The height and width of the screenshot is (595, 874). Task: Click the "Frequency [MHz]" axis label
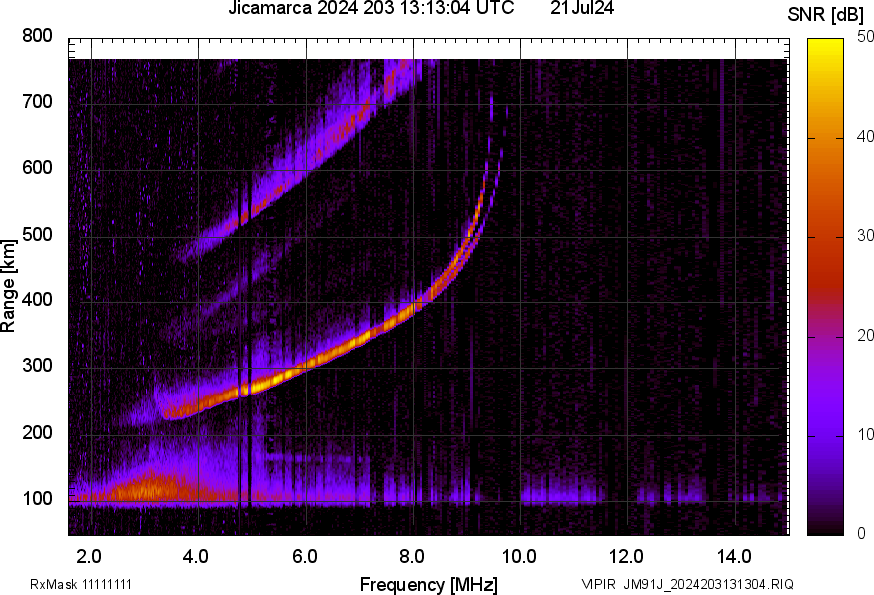click(x=429, y=584)
